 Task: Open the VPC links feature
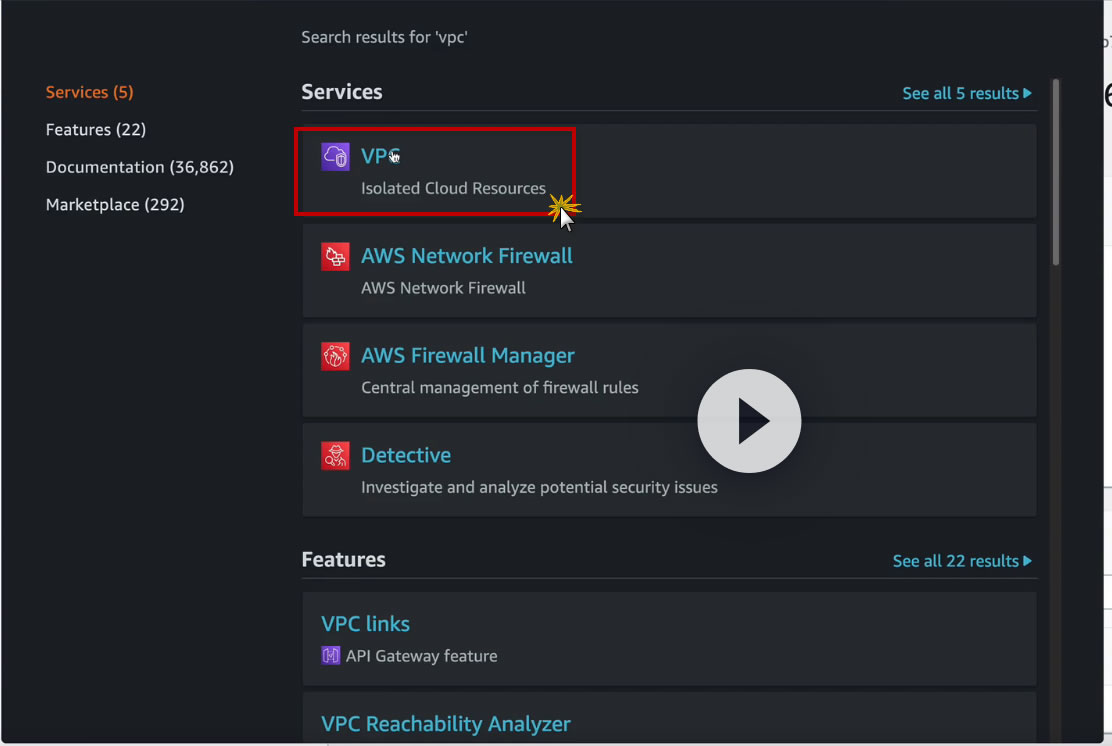pyautogui.click(x=365, y=624)
